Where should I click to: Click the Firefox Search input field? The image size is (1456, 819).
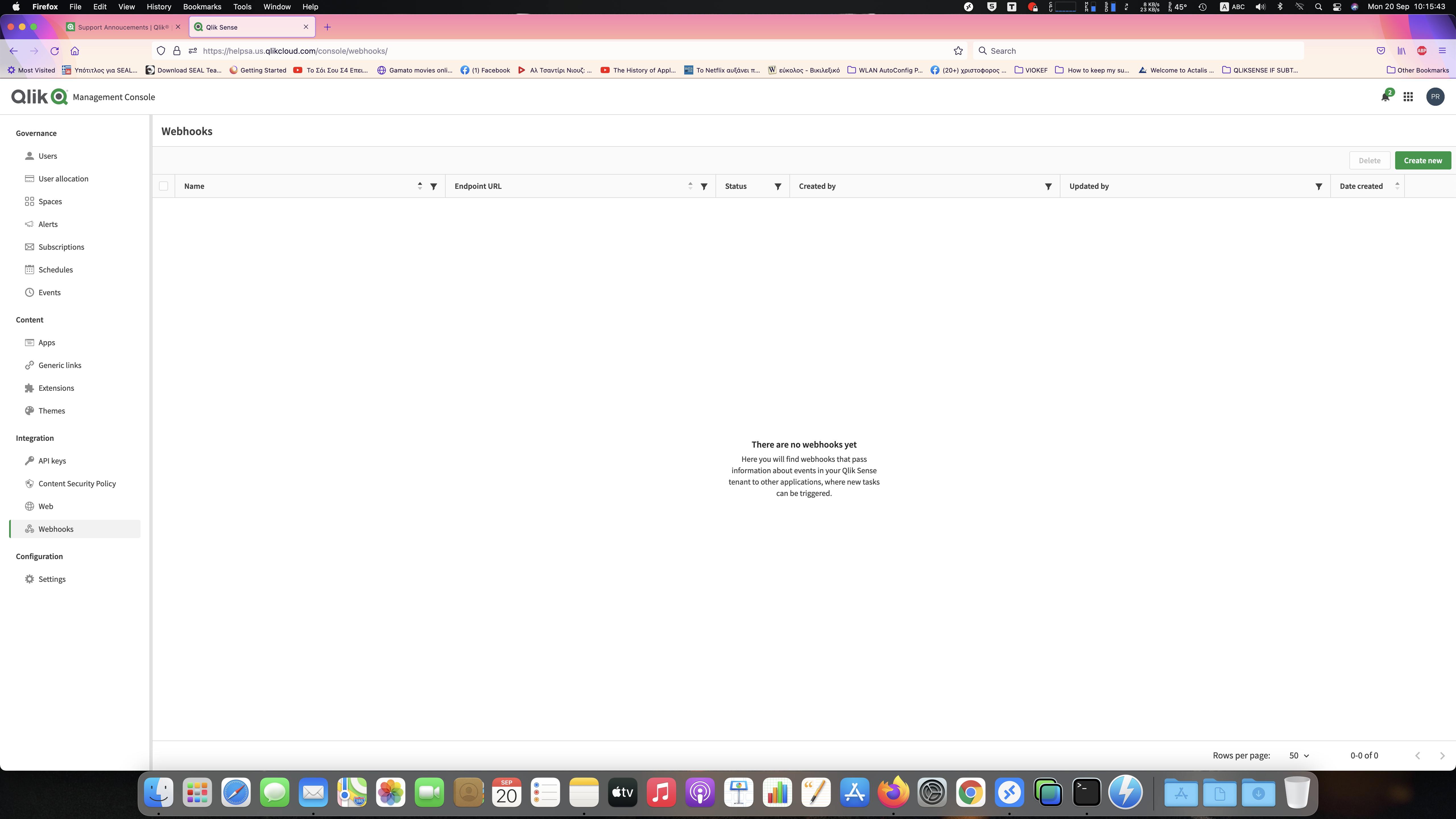tap(1136, 51)
